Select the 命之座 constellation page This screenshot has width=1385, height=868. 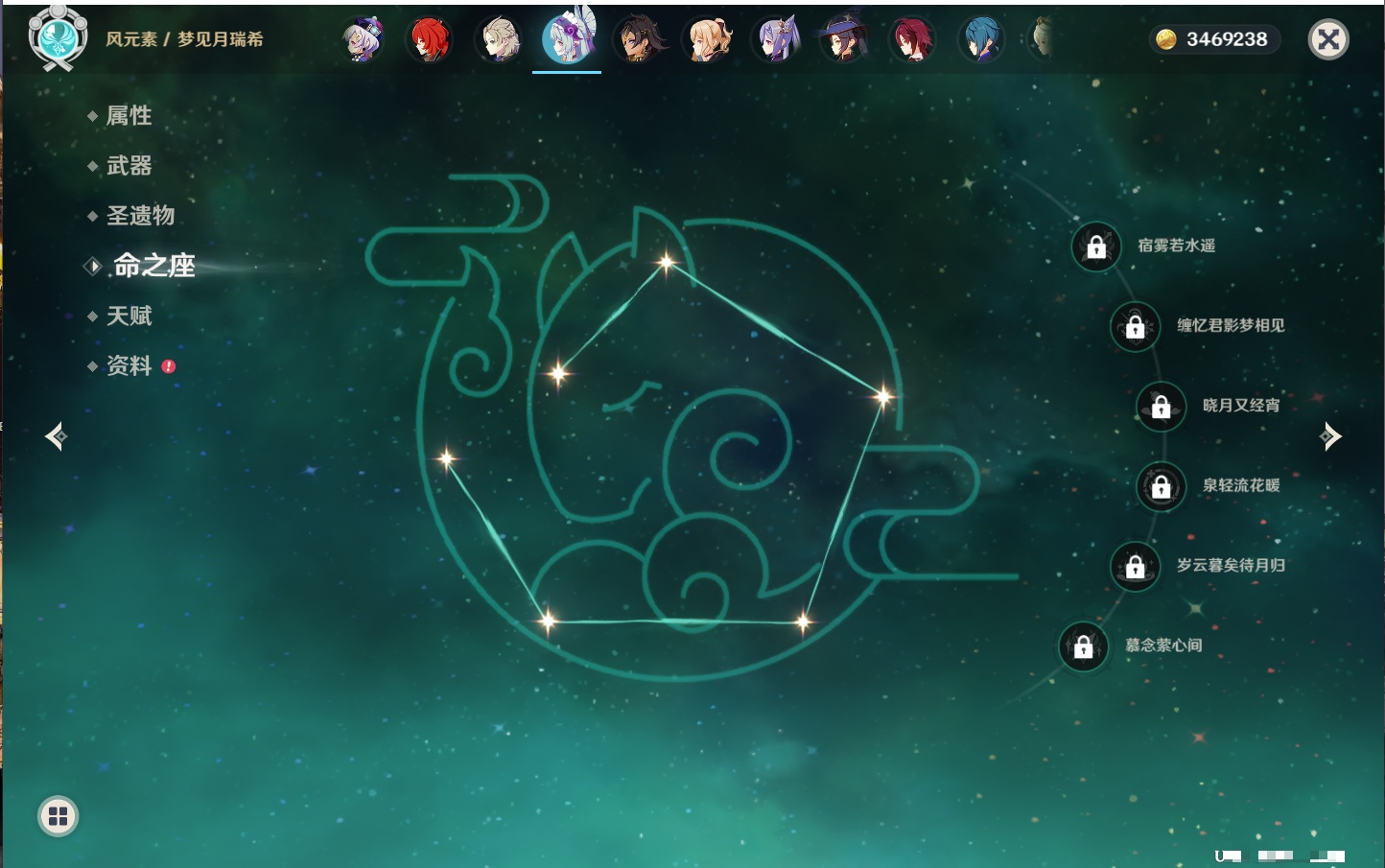coord(153,266)
